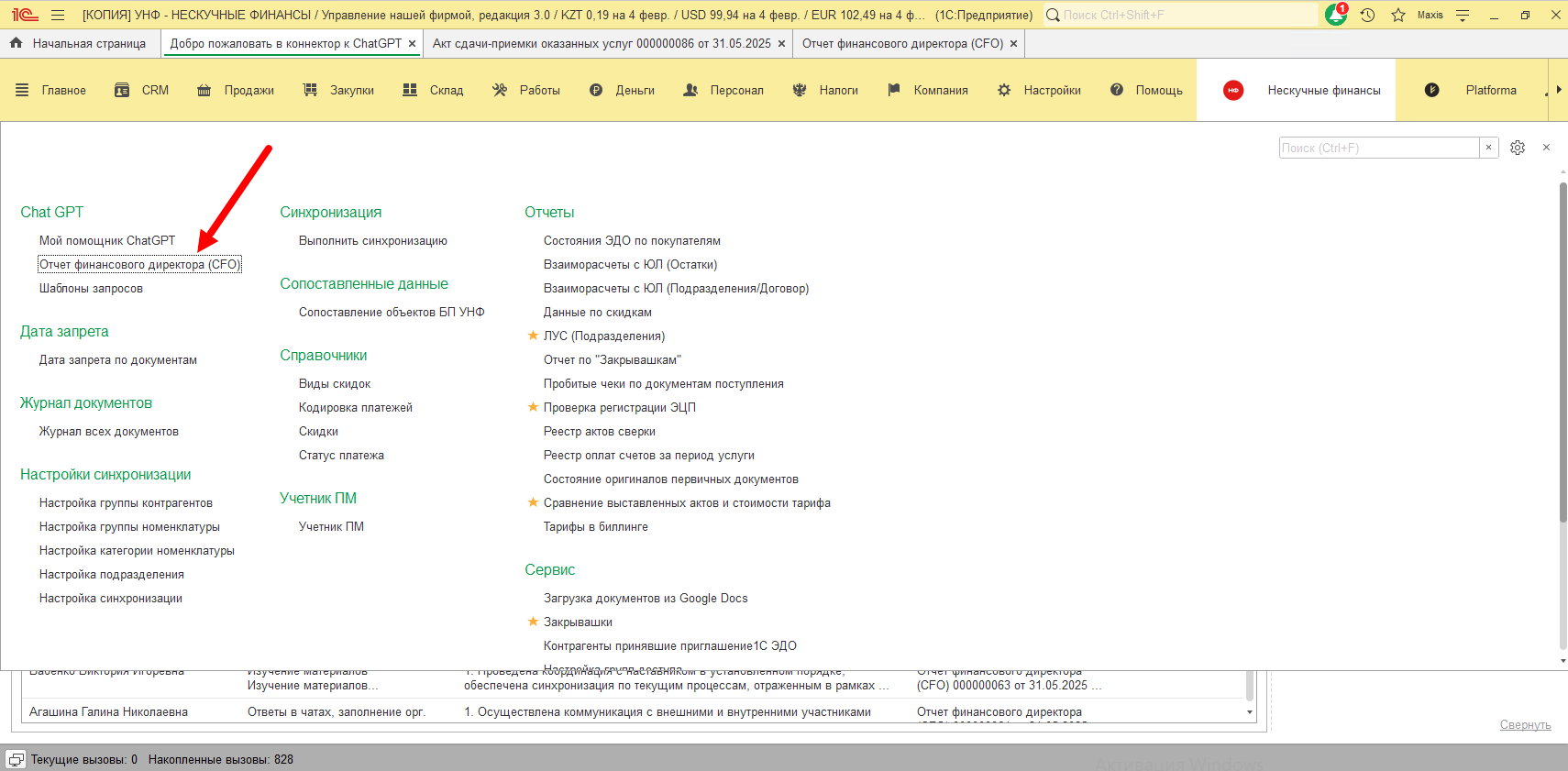Click the favorites star icon in title bar
Image resolution: width=1568 pixels, height=771 pixels.
(x=1397, y=15)
